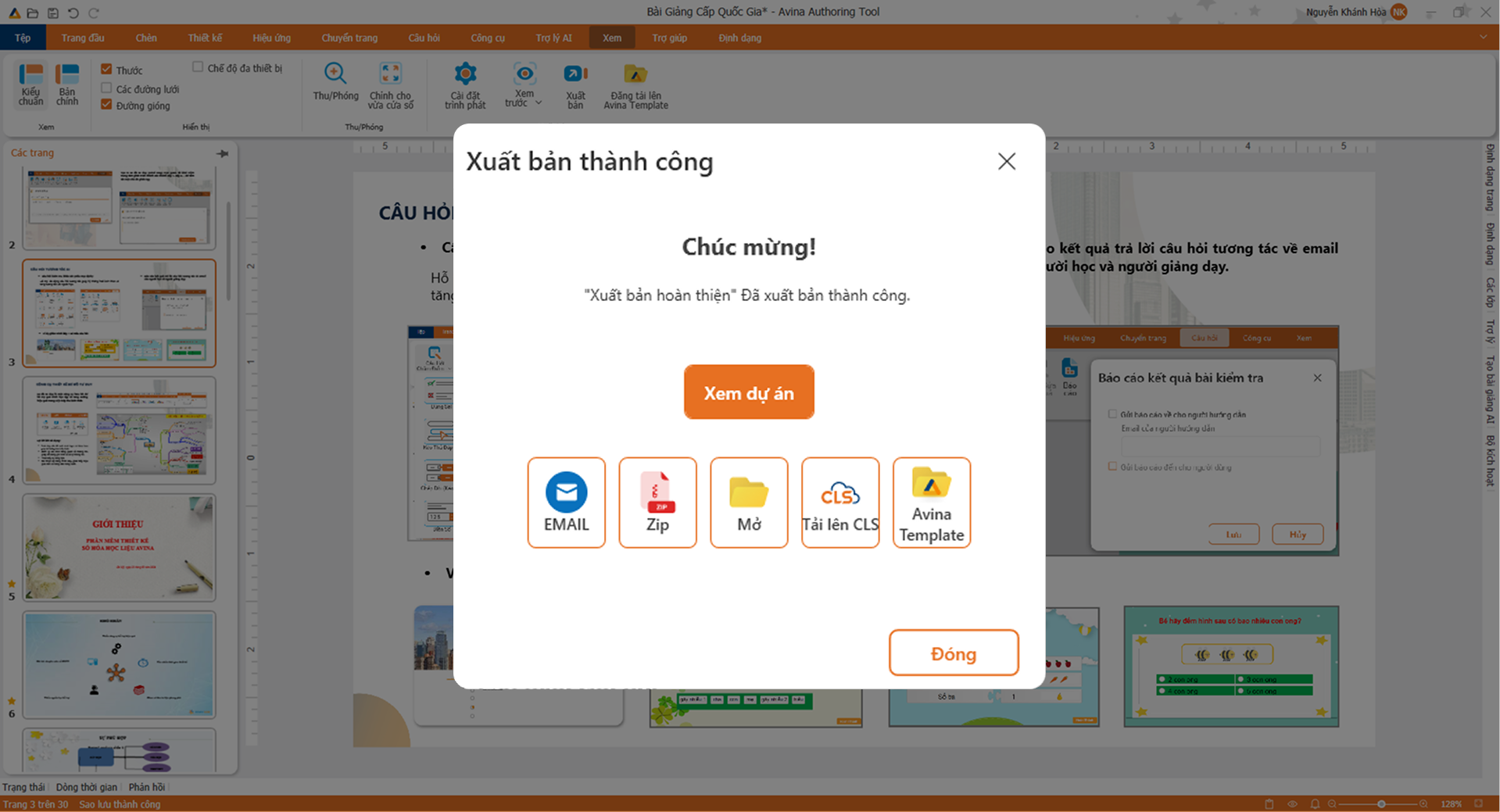Click the zoom out icon in status bar
The height and width of the screenshot is (812, 1500).
[1332, 803]
